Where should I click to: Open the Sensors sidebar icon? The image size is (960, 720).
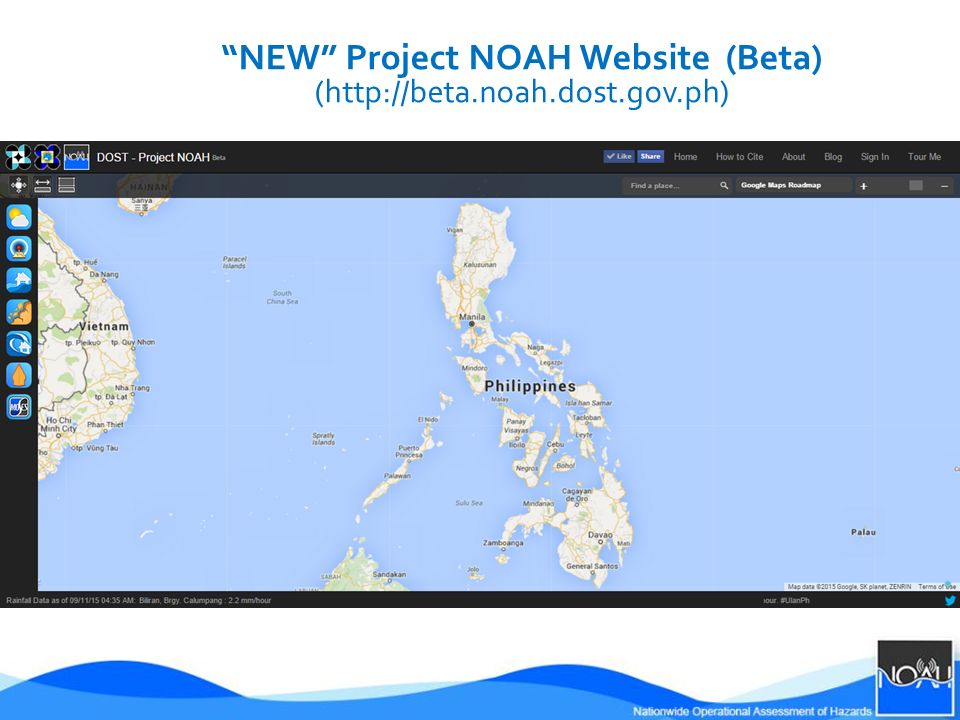tap(19, 249)
